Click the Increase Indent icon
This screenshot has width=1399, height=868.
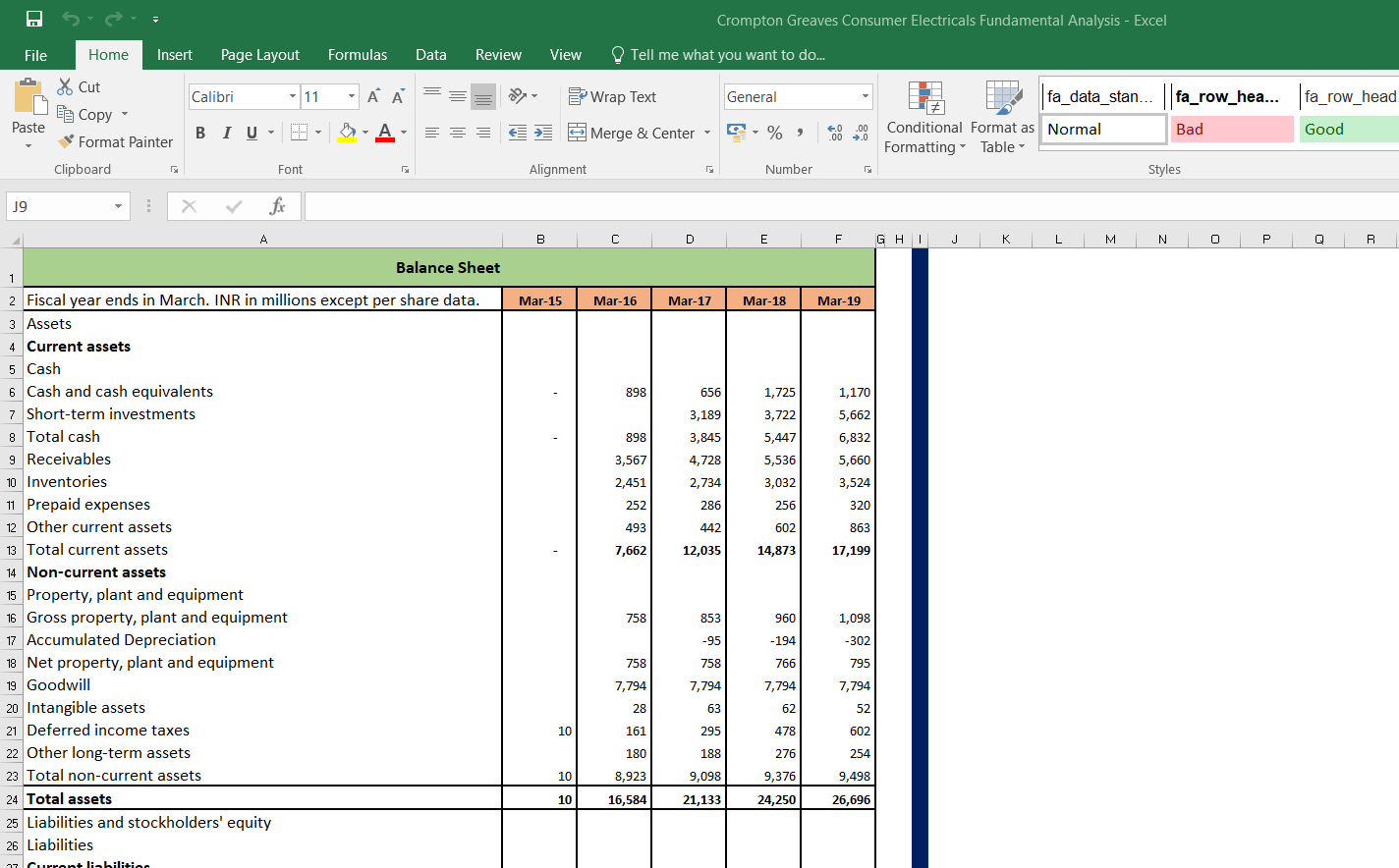pyautogui.click(x=543, y=133)
